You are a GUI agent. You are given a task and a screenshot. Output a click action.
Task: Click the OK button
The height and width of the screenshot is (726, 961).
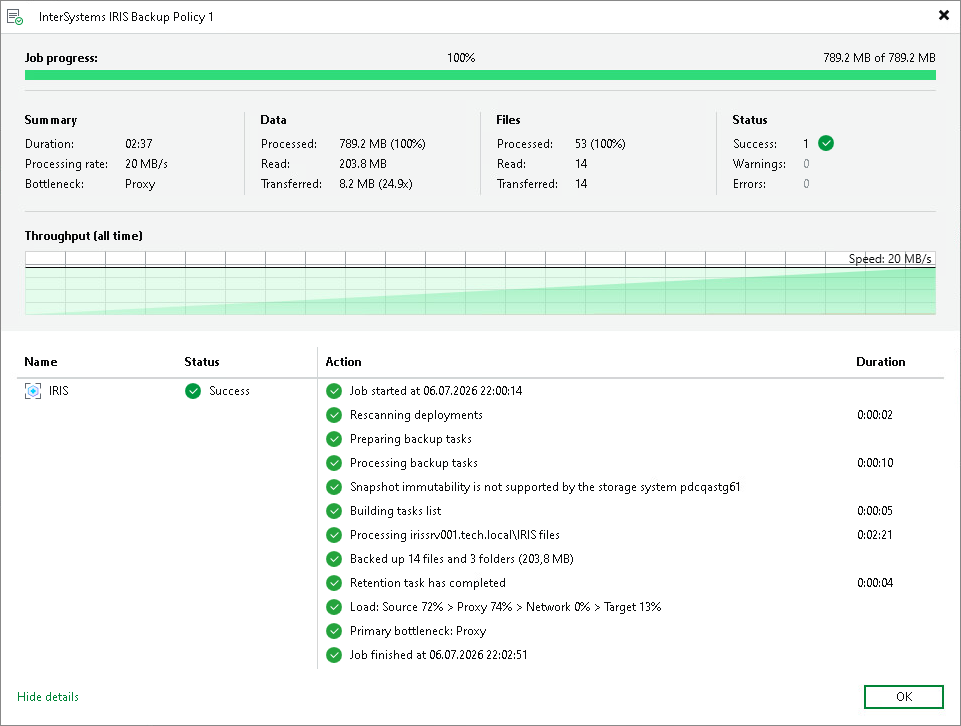point(903,697)
